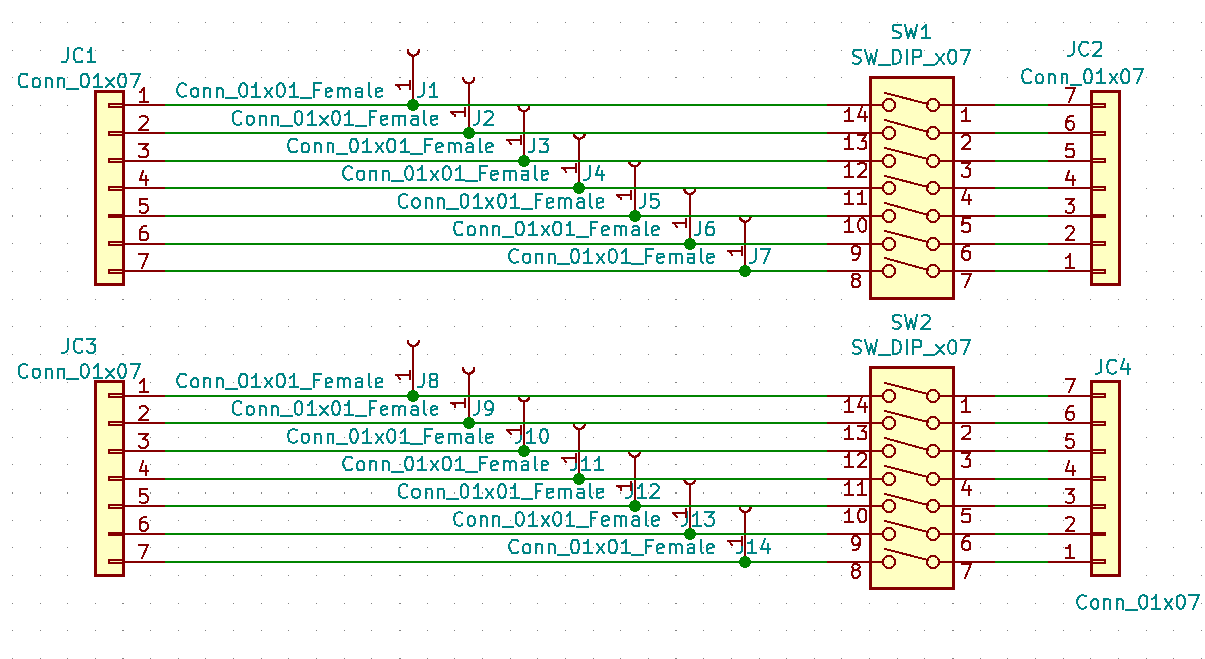Click the junction dot below J1
Image resolution: width=1205 pixels, height=659 pixels.
413,104
